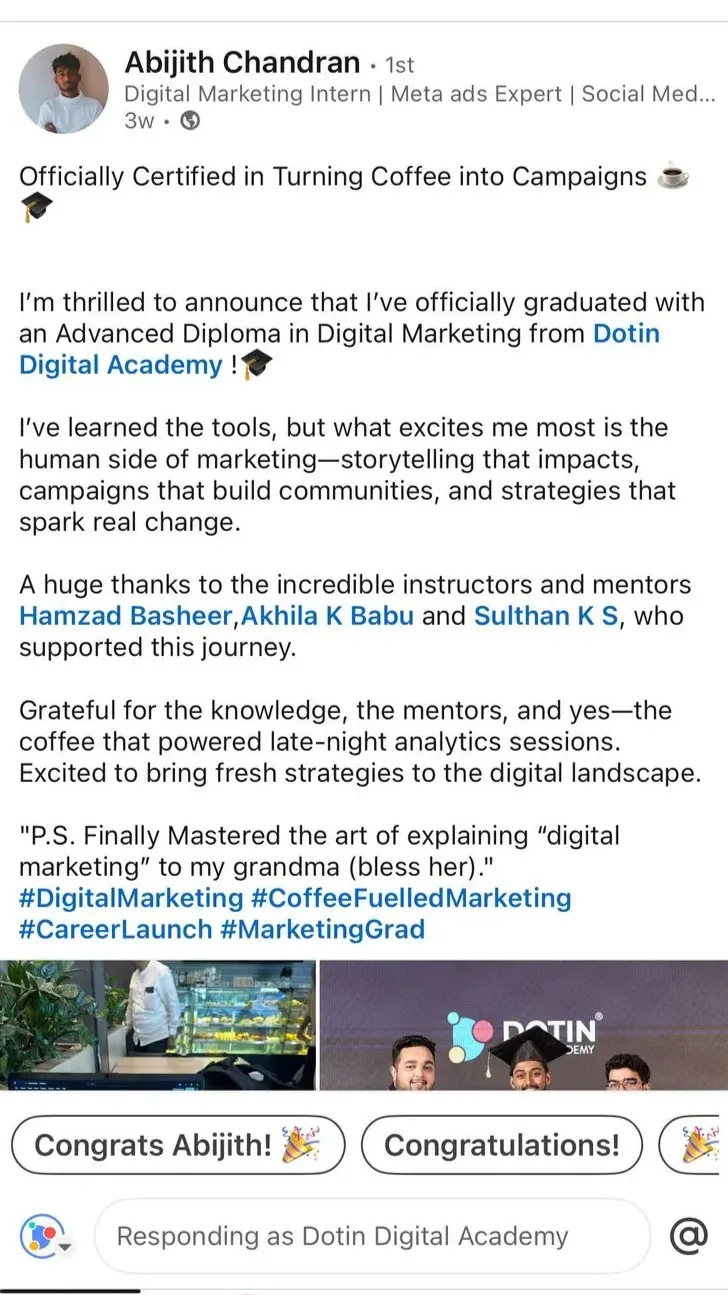
Task: Tap the author name Abijith Chandran
Action: click(241, 63)
